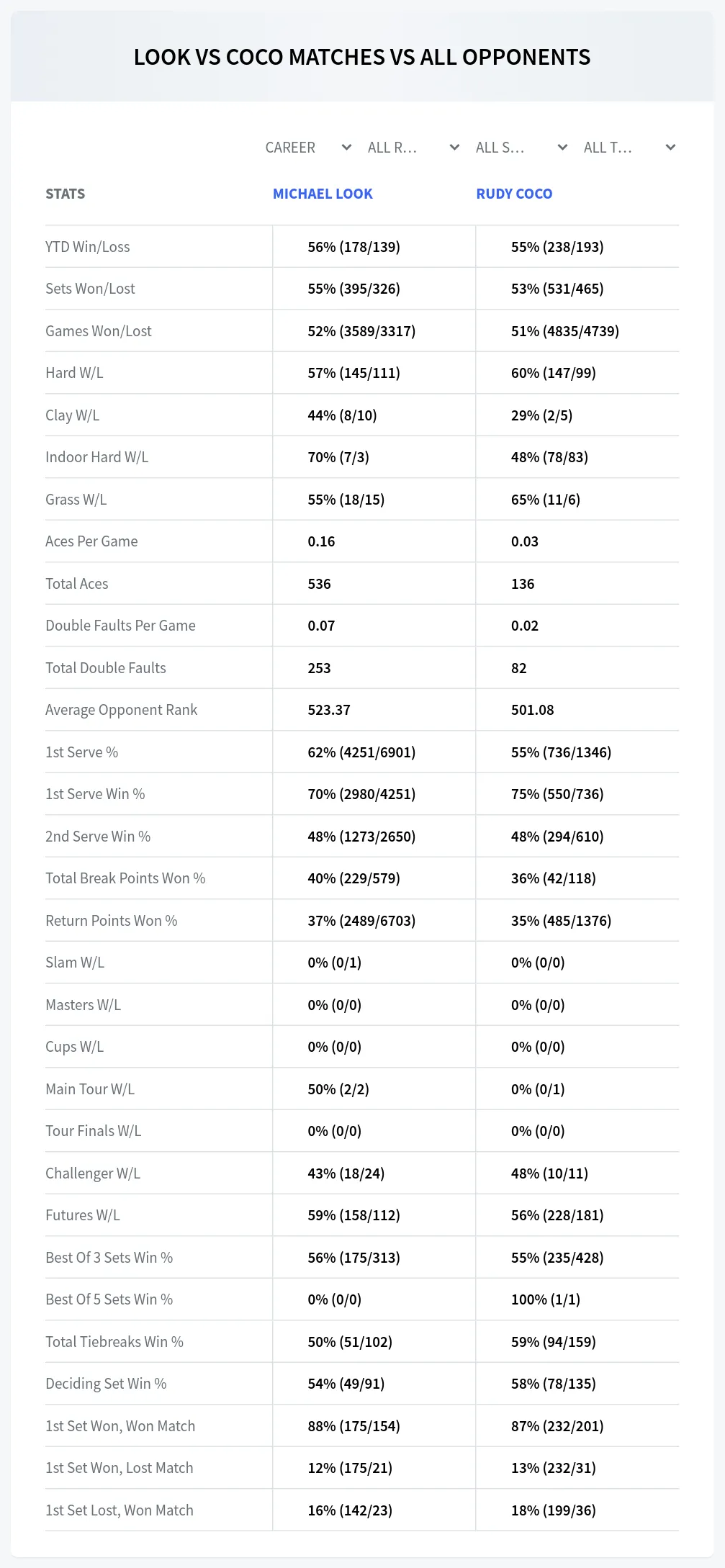Click the page title heading
Screen dimensions: 725x1568
click(362, 57)
